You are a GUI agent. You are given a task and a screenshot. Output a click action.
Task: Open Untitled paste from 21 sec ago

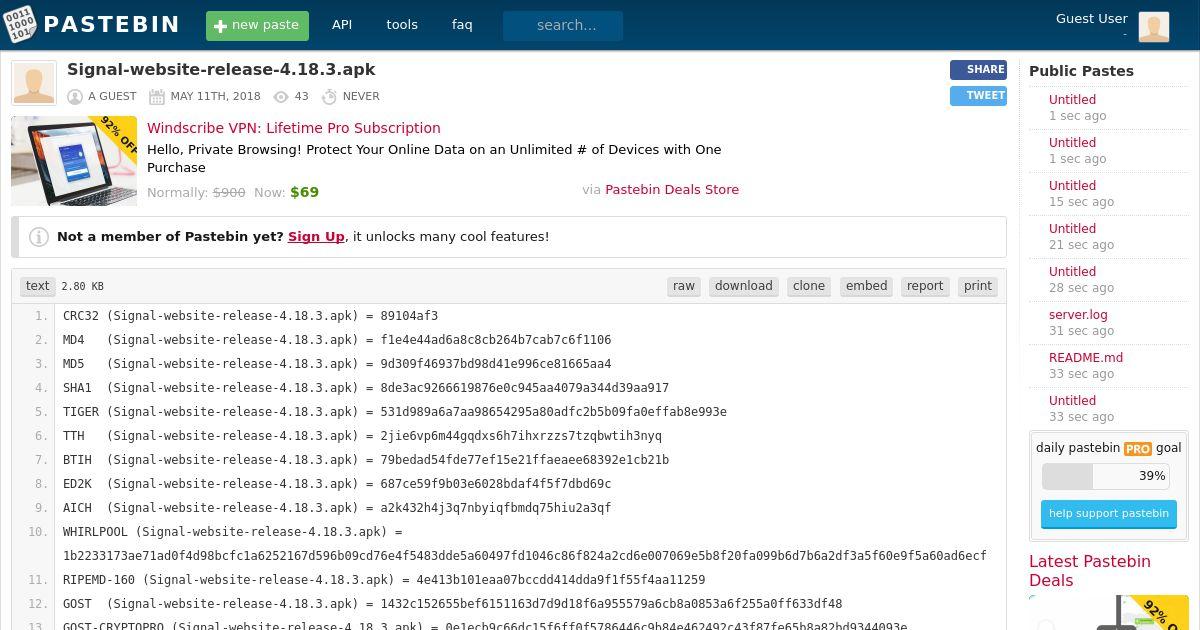click(x=1072, y=229)
